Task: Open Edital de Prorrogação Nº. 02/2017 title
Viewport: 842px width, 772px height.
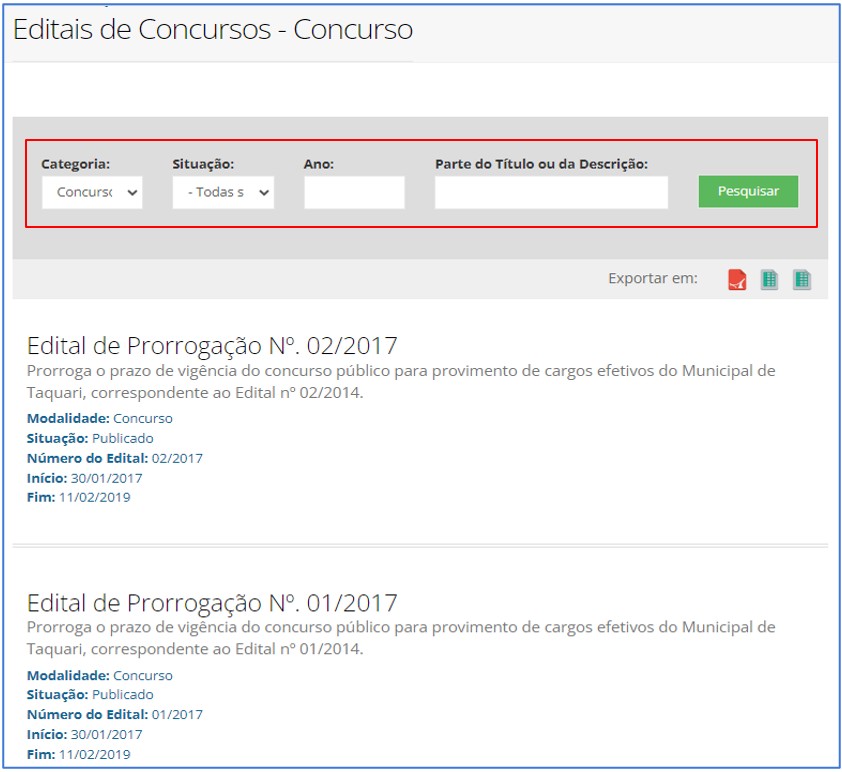Action: (x=212, y=345)
